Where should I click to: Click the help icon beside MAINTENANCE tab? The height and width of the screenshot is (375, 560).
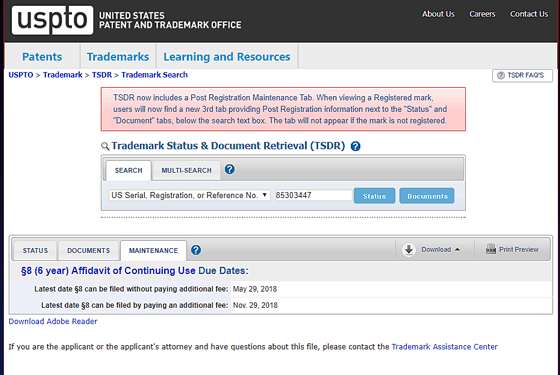196,250
